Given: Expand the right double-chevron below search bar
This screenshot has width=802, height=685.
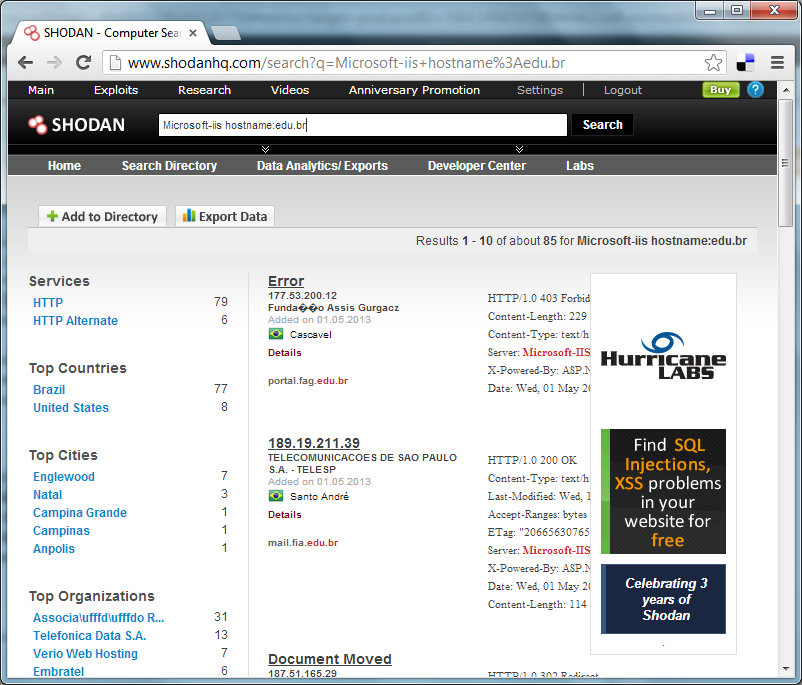Looking at the screenshot, I should (519, 149).
